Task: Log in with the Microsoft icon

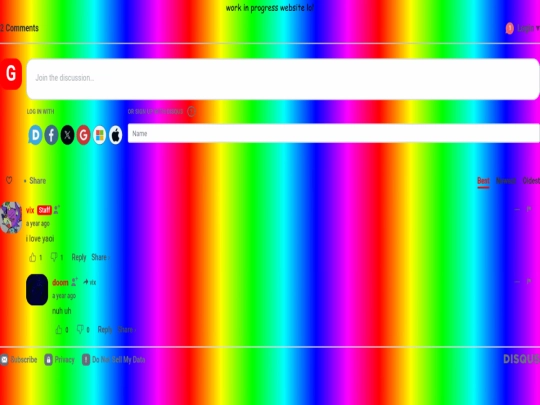Action: tap(100, 135)
